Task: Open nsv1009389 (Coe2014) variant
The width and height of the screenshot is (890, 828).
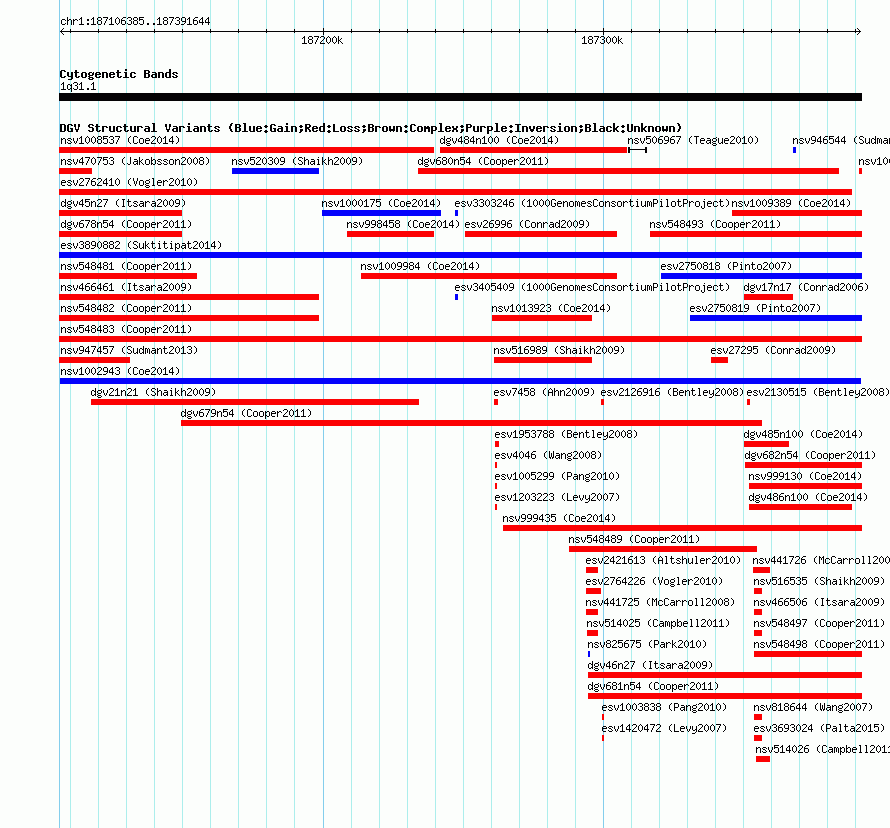Action: coord(797,213)
